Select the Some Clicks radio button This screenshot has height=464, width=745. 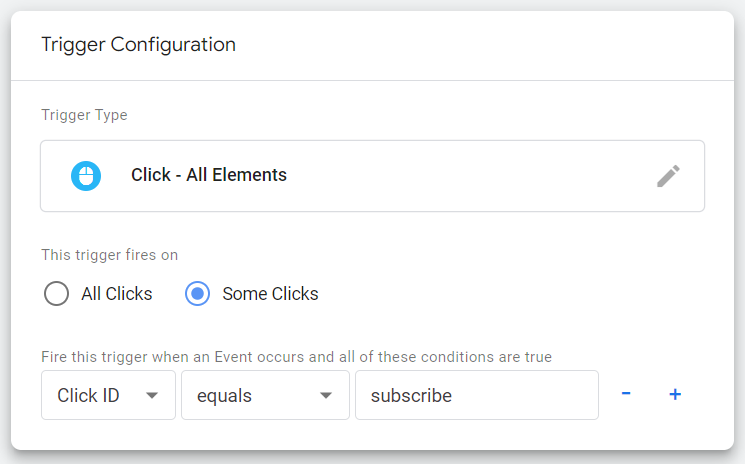(198, 294)
